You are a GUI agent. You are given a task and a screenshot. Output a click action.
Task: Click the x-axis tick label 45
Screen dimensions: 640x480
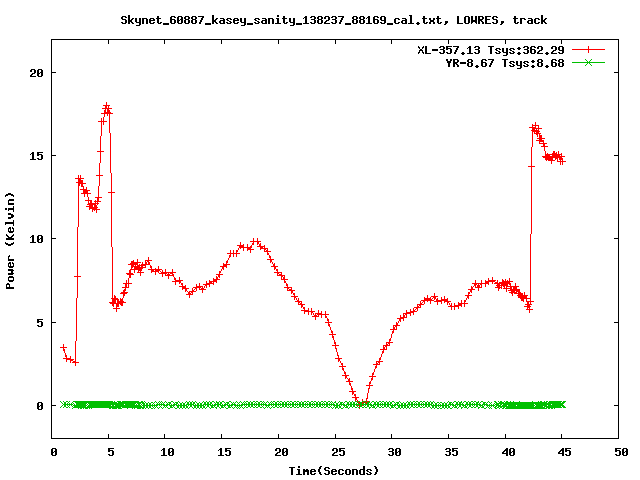tap(564, 452)
